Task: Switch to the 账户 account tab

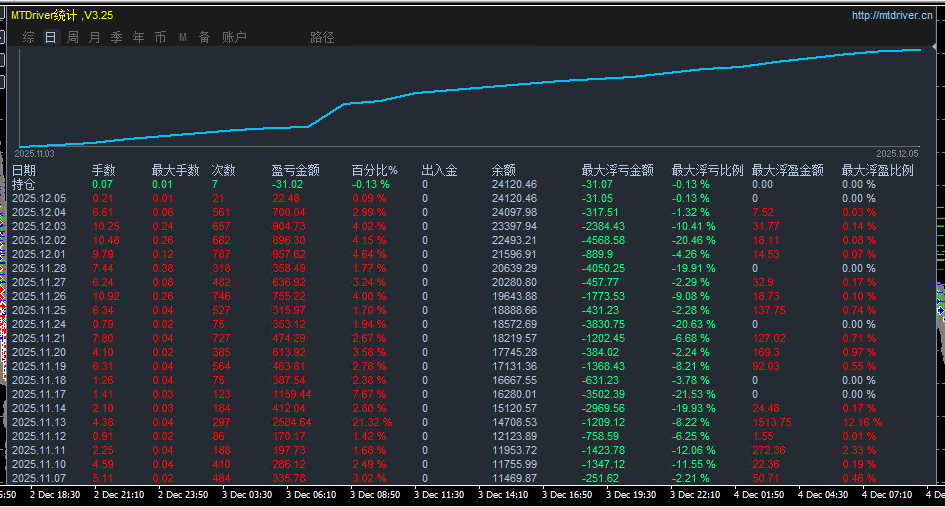Action: pos(234,37)
